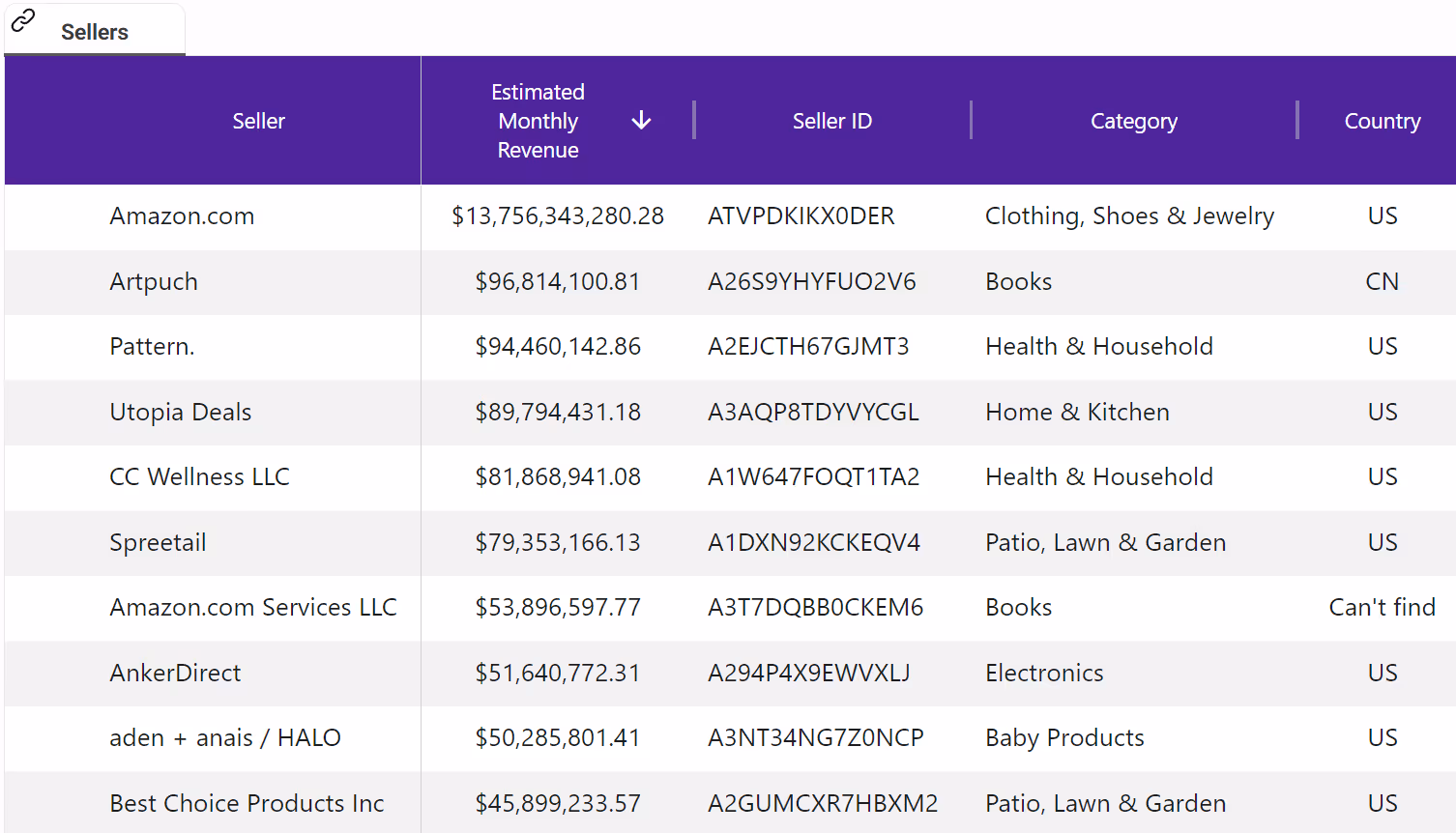The width and height of the screenshot is (1456, 833).
Task: Open the Sellers tab
Action: (x=95, y=32)
